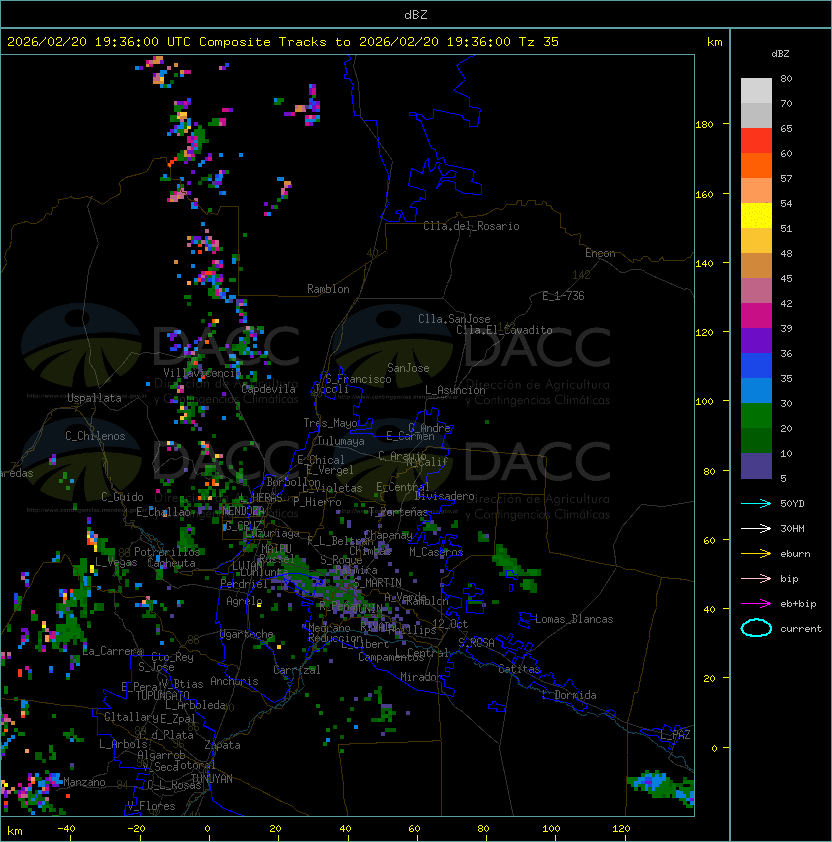
Task: Click the L_Asuncion place label
Action: point(455,390)
